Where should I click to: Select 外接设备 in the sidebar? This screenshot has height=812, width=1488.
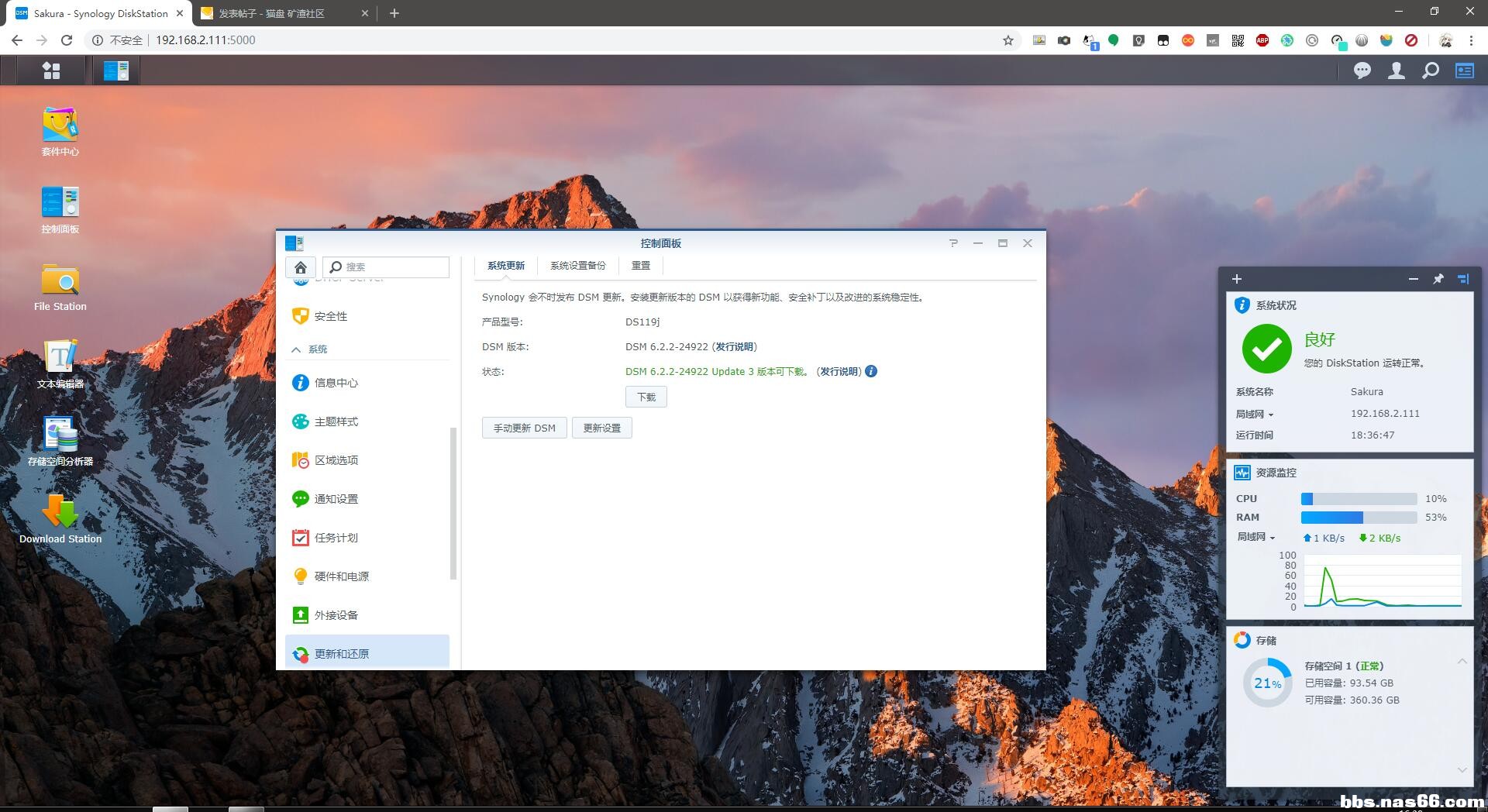pos(367,615)
